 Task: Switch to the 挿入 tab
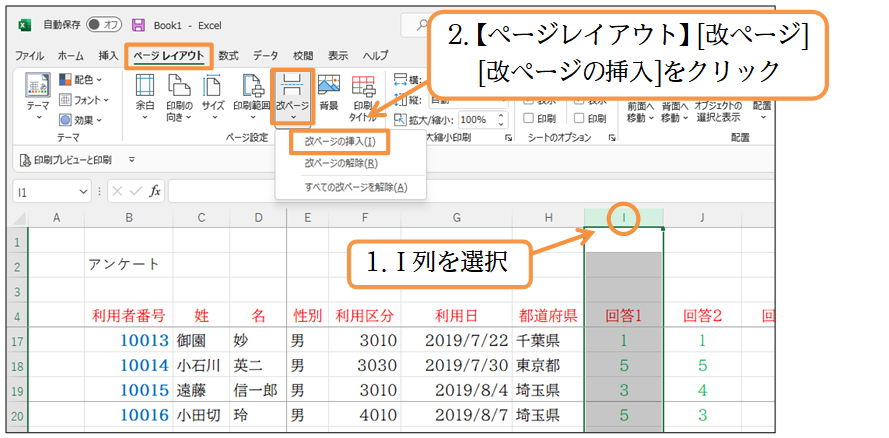(x=108, y=56)
